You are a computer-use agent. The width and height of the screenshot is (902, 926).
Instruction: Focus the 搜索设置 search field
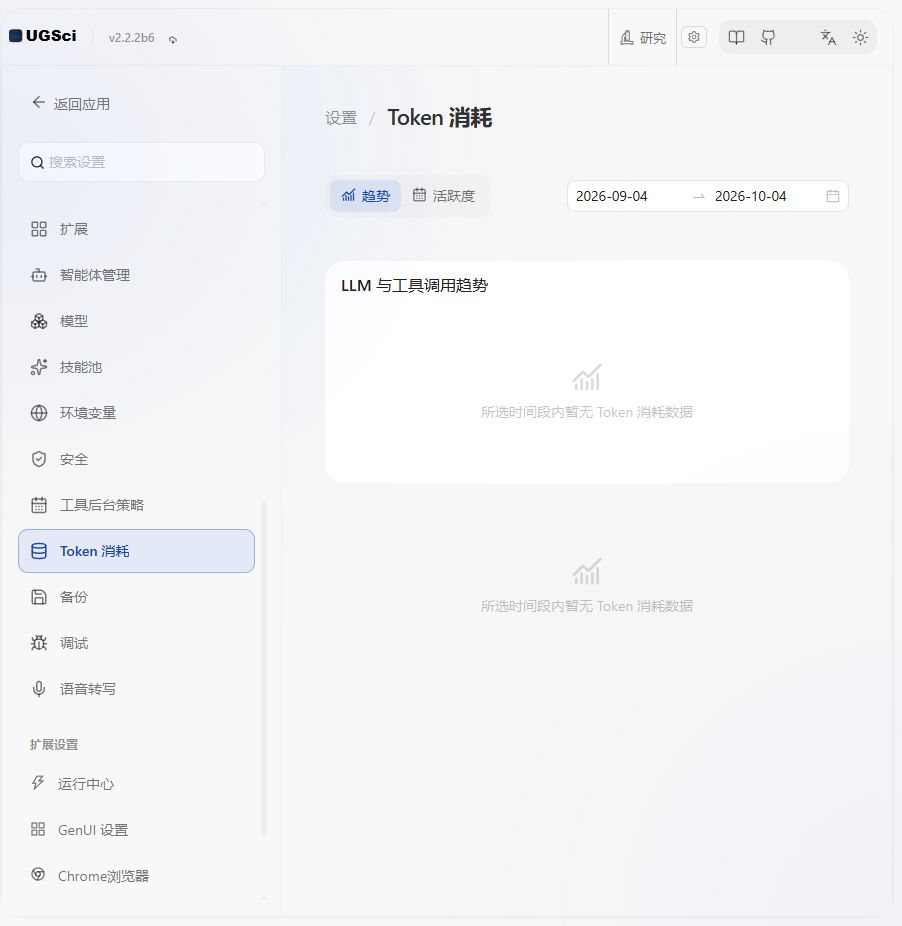[x=142, y=162]
